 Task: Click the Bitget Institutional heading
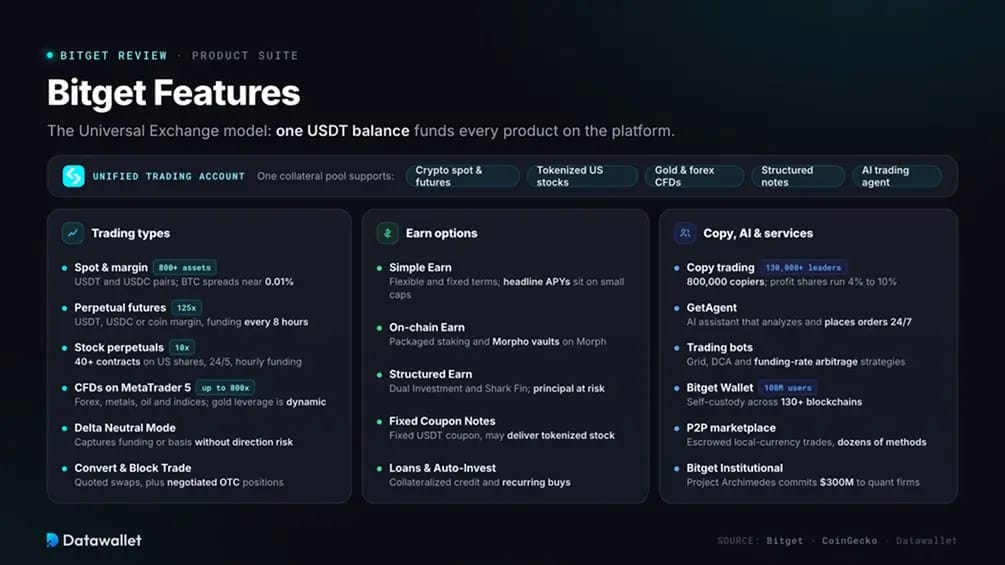[735, 468]
